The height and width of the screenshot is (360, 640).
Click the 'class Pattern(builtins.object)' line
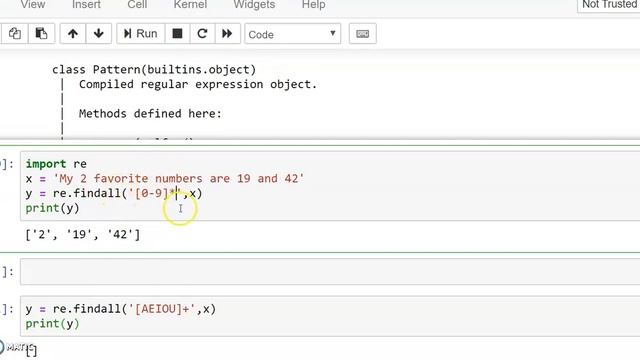tap(154, 70)
